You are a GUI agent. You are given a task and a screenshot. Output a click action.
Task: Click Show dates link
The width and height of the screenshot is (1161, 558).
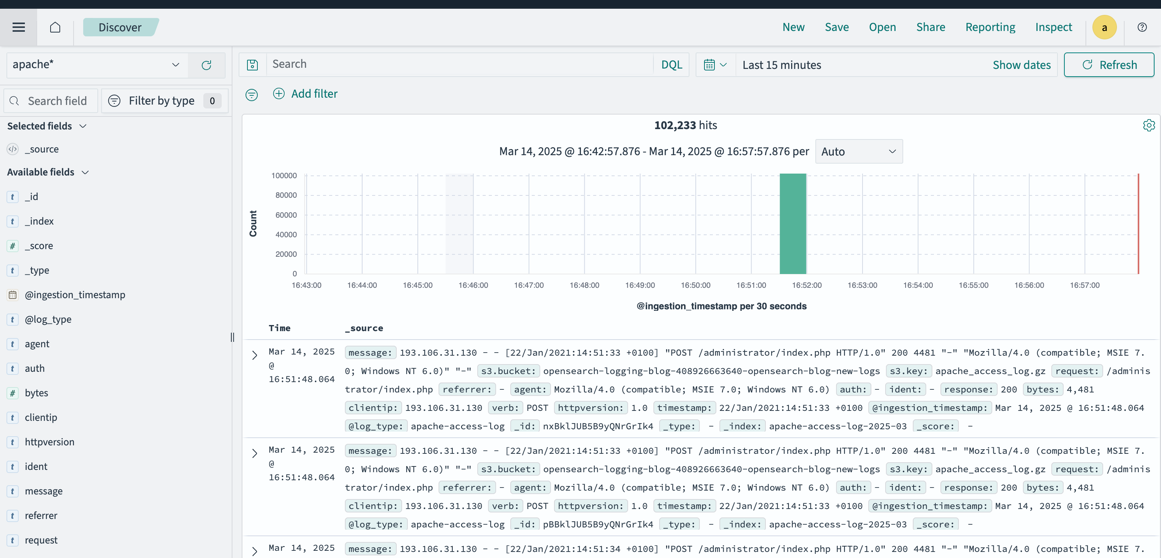point(1021,64)
